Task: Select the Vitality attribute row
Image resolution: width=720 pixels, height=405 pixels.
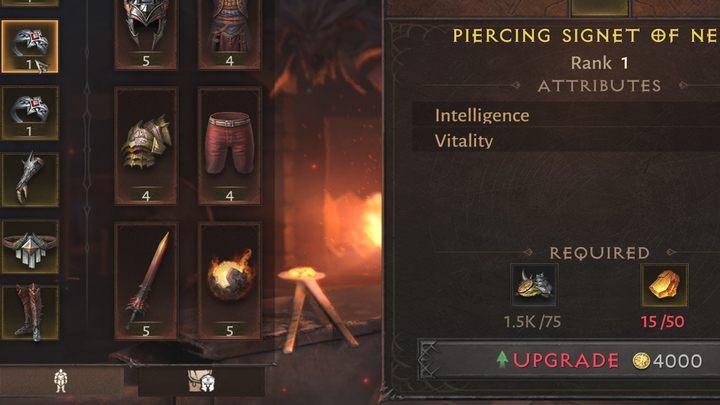Action: coord(566,140)
